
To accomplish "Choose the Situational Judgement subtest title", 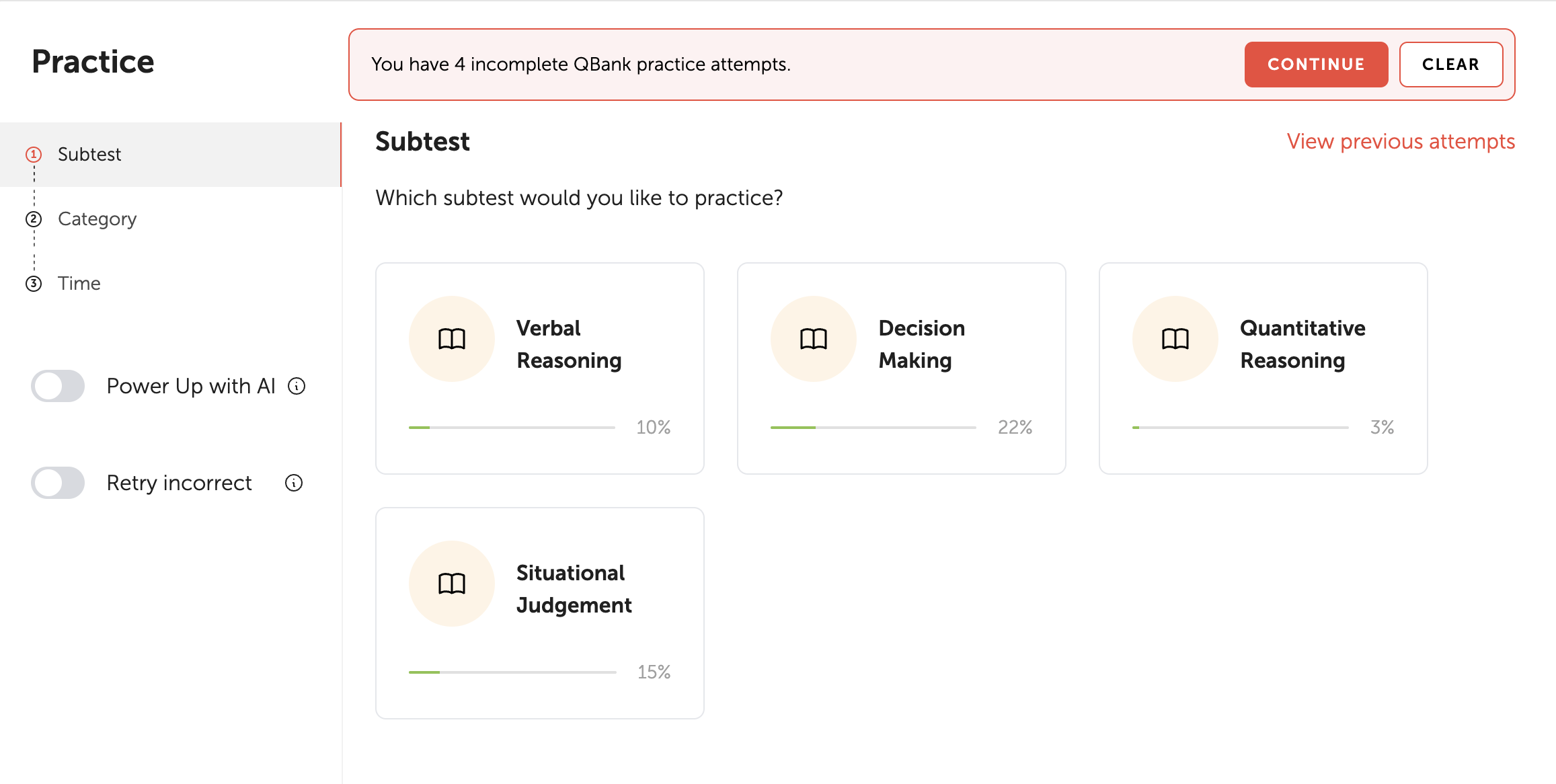I will (x=574, y=589).
